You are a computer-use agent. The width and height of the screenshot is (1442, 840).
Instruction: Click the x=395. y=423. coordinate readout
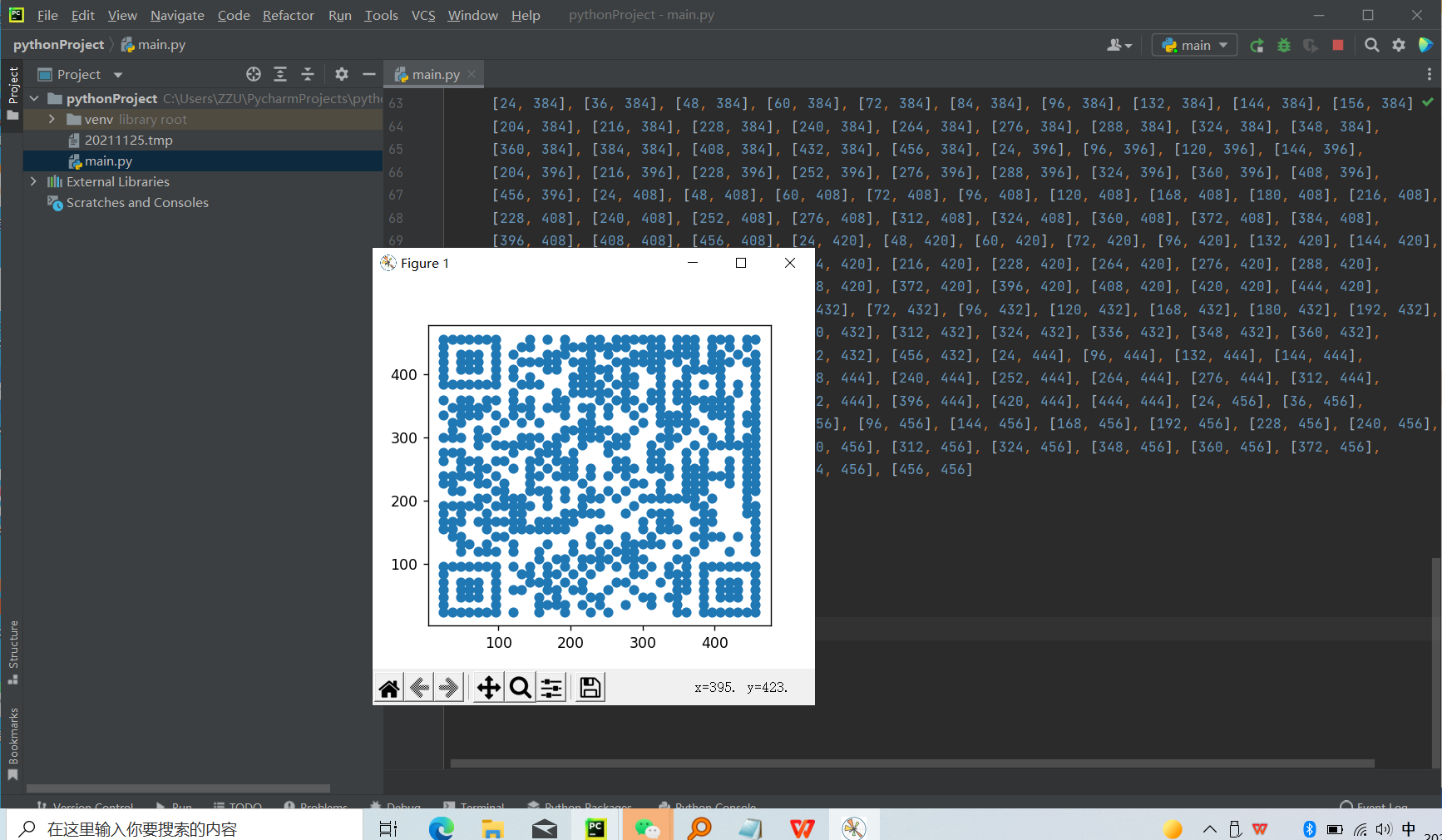tap(741, 687)
